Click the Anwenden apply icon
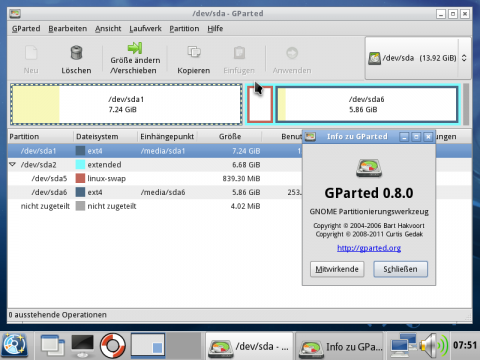Image resolution: width=480 pixels, height=360 pixels. click(x=292, y=53)
